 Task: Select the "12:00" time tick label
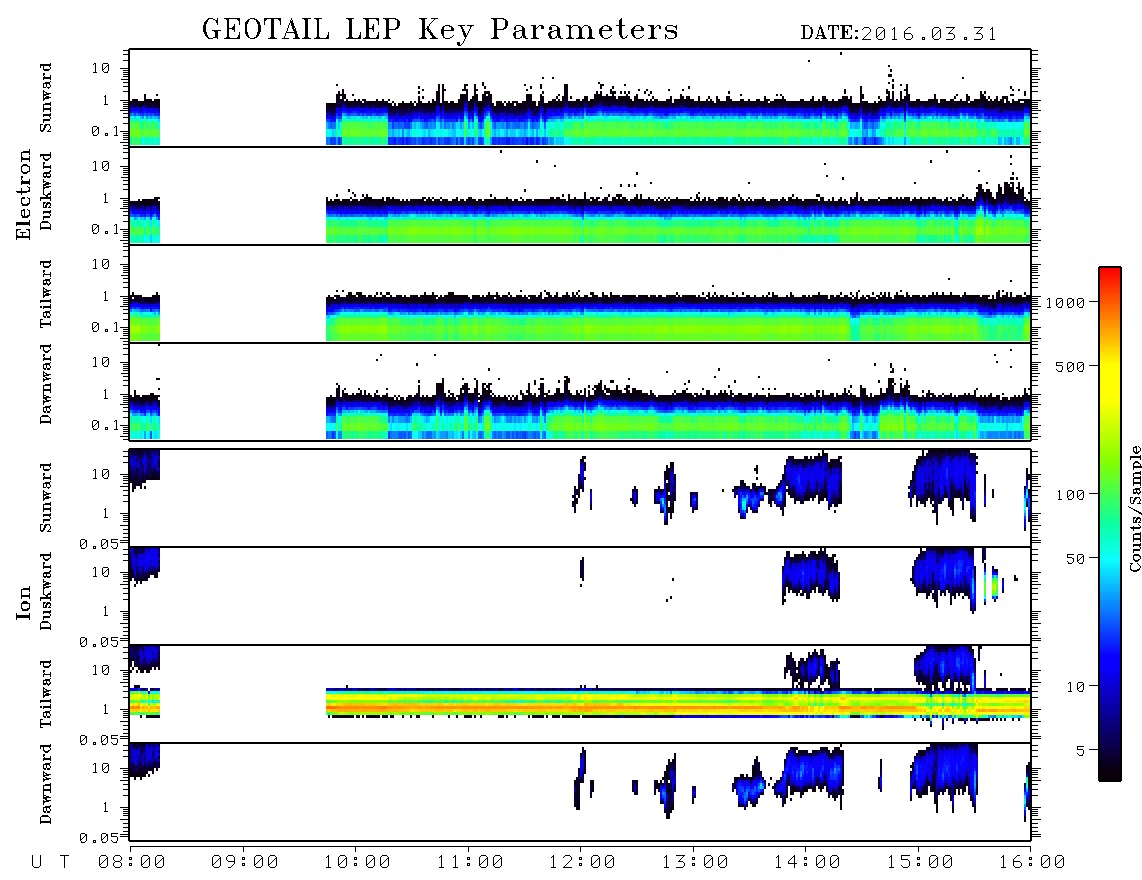pyautogui.click(x=582, y=863)
